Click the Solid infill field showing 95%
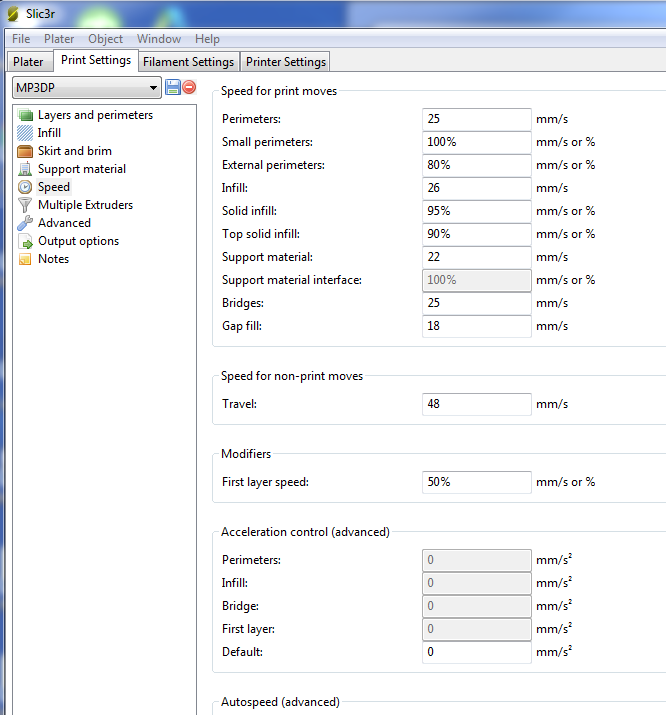666x715 pixels. 476,211
